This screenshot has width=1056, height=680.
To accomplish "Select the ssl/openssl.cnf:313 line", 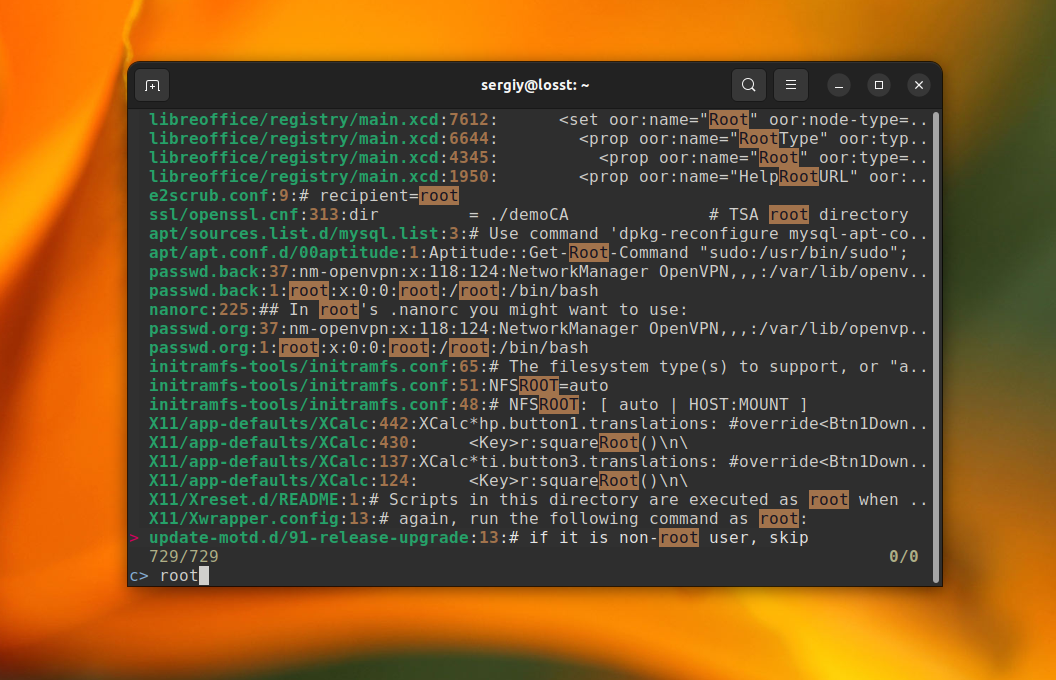I will pyautogui.click(x=528, y=215).
